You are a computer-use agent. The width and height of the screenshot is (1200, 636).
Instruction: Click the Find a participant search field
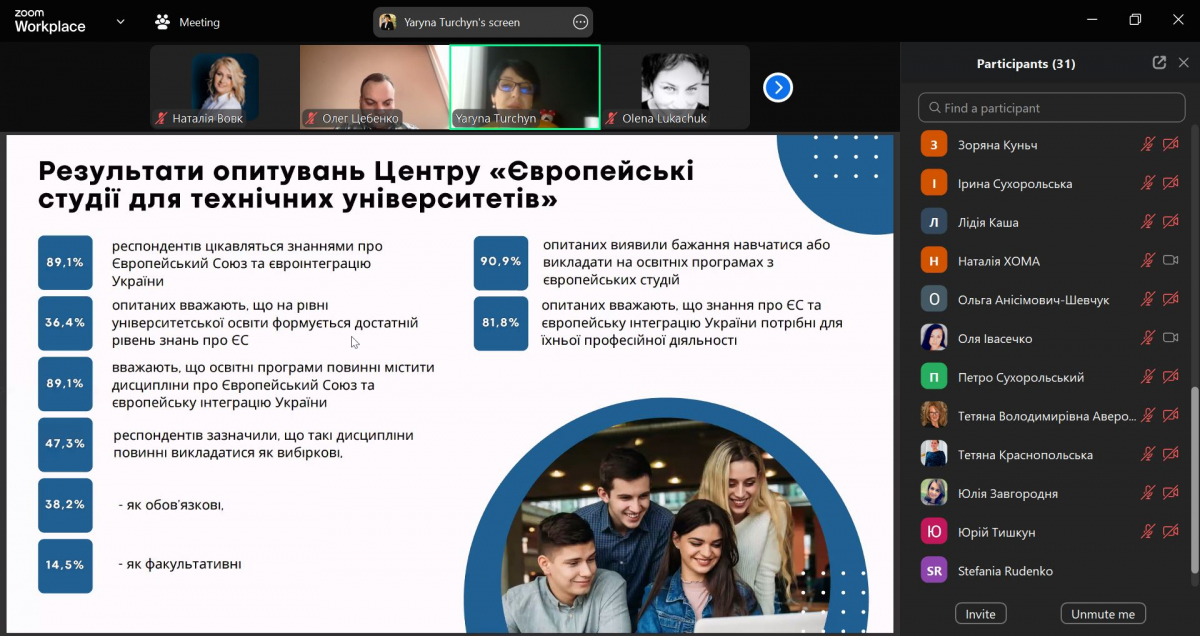(1051, 107)
